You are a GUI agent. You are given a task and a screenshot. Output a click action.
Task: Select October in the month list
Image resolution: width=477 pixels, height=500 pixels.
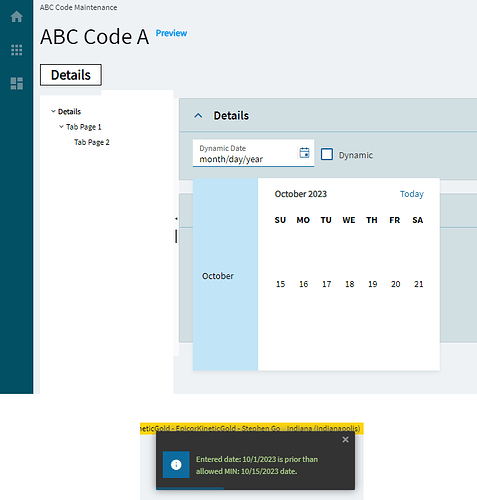[218, 276]
